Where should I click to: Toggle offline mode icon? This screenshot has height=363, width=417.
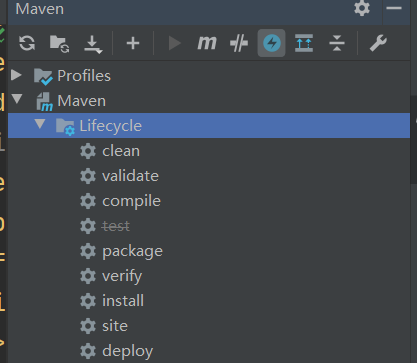click(239, 43)
